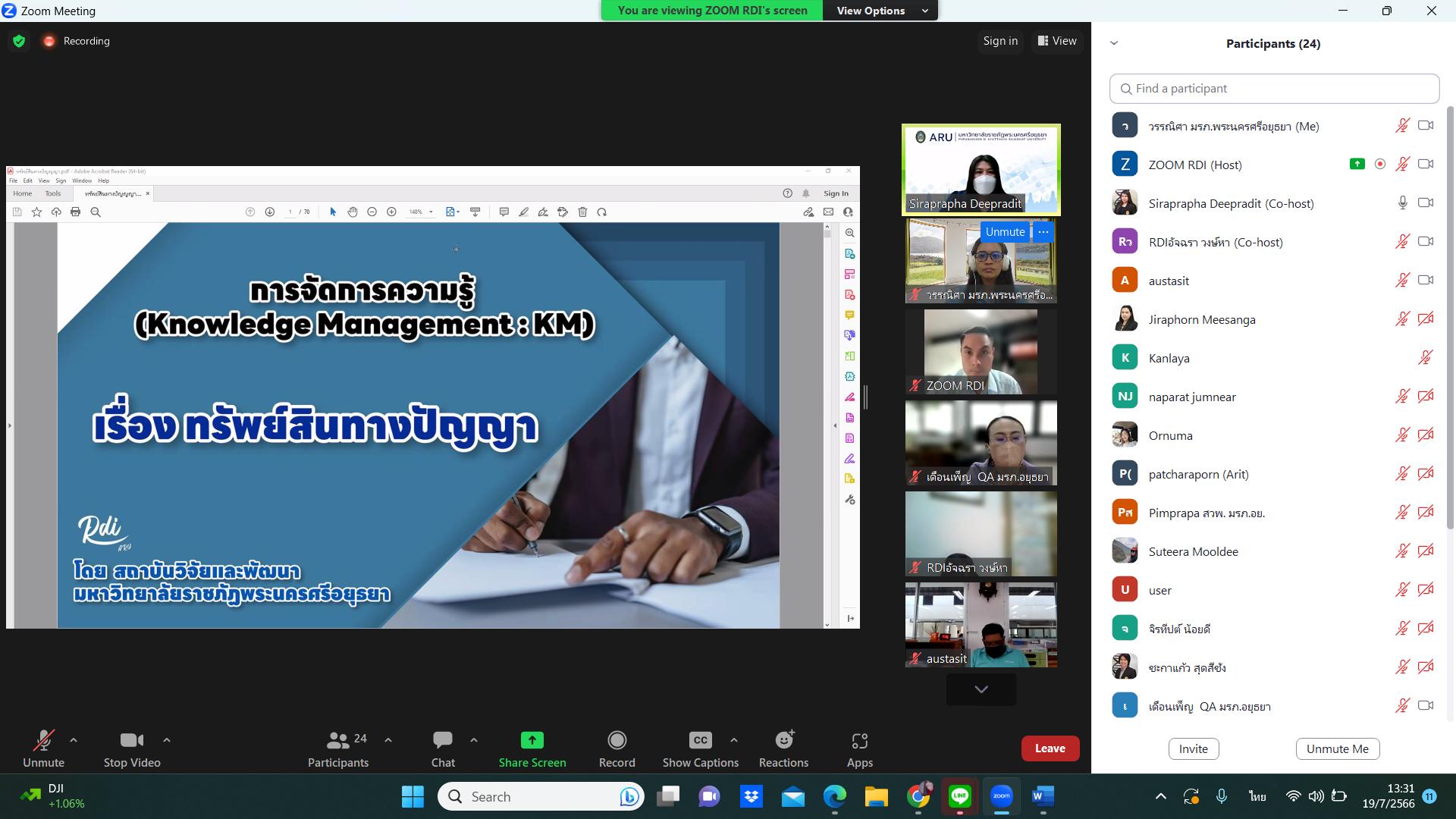Click Invite button in participants panel
1456x819 pixels.
point(1194,748)
